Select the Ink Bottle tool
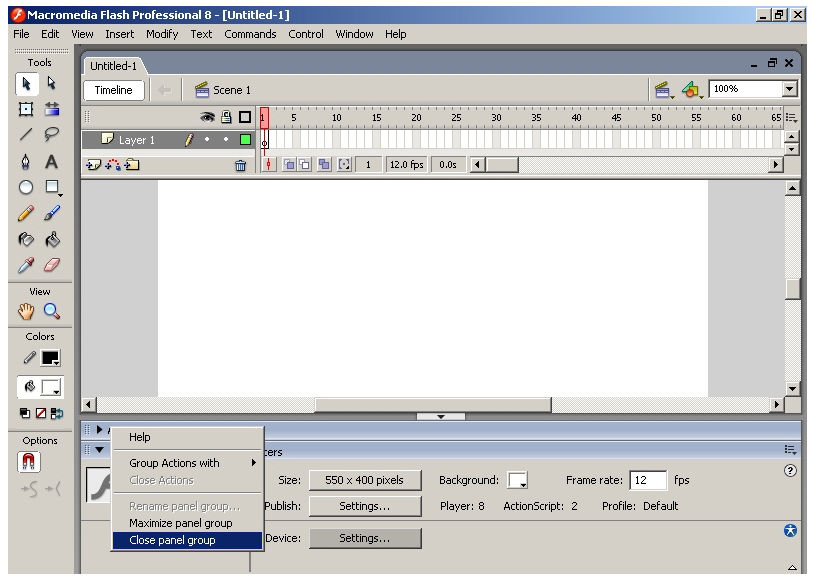Image resolution: width=819 pixels, height=579 pixels. click(x=26, y=240)
